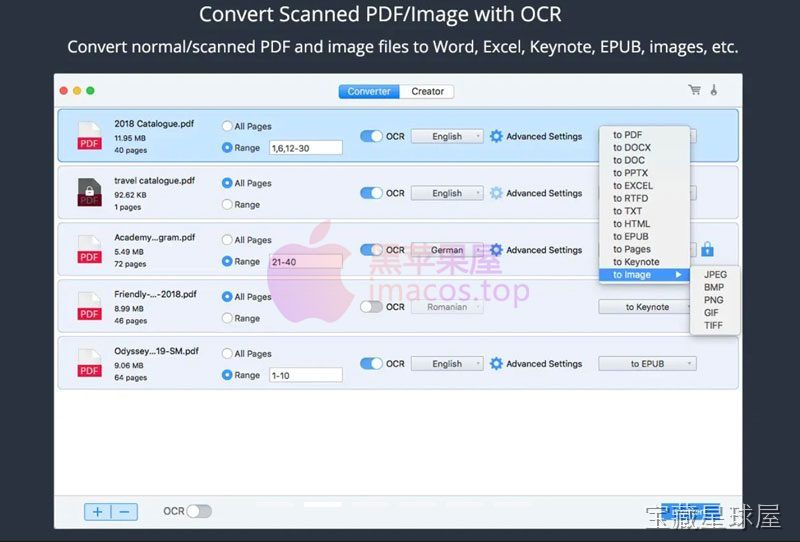Select All Pages radio for travel catalogue.pdf
The height and width of the screenshot is (542, 800).
[227, 183]
